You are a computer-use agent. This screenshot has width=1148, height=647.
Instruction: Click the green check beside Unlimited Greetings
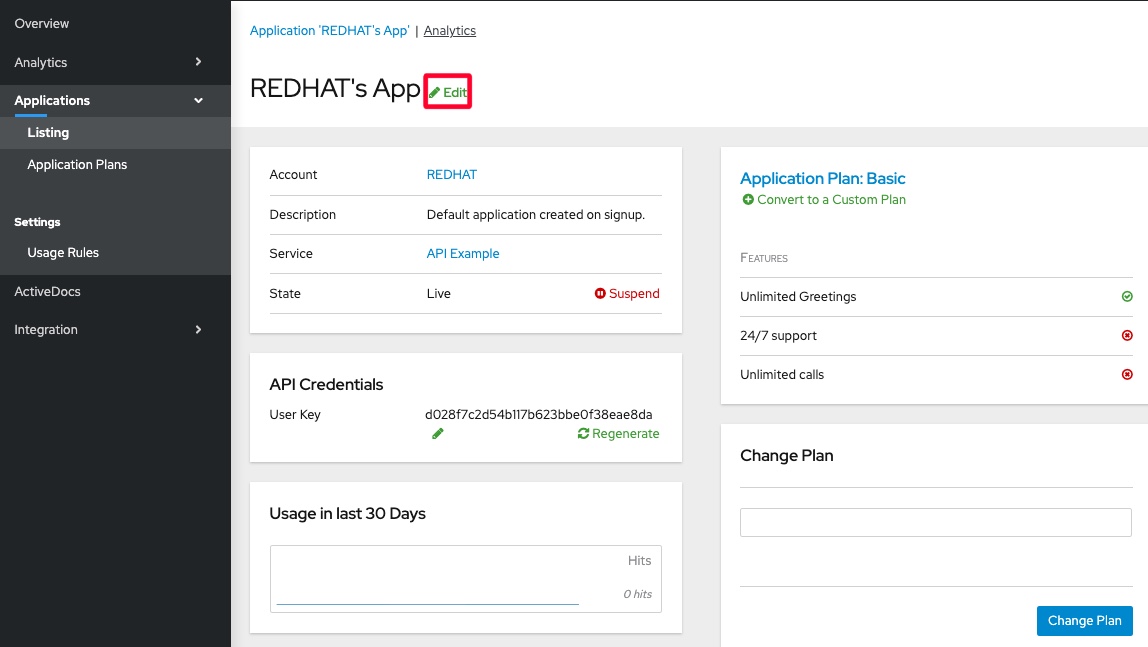pos(1127,297)
